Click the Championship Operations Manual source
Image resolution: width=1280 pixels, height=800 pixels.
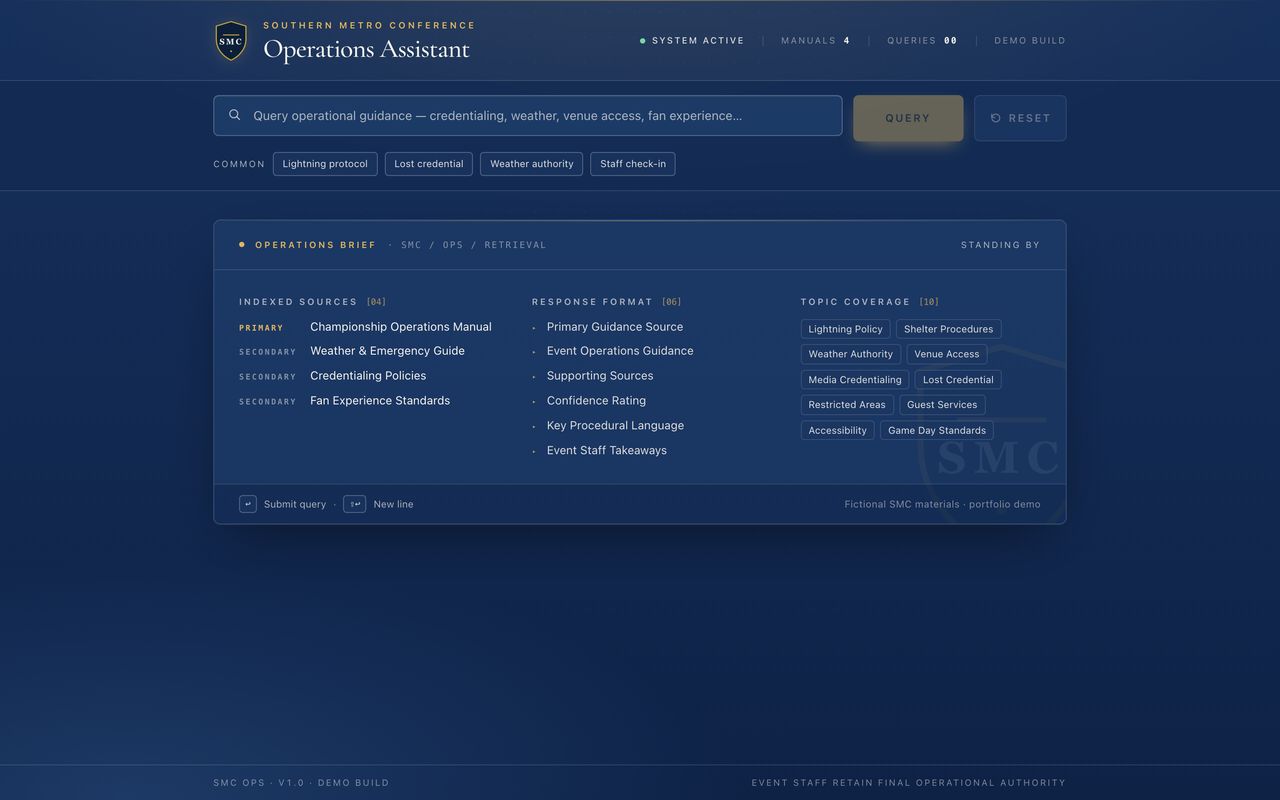tap(401, 327)
